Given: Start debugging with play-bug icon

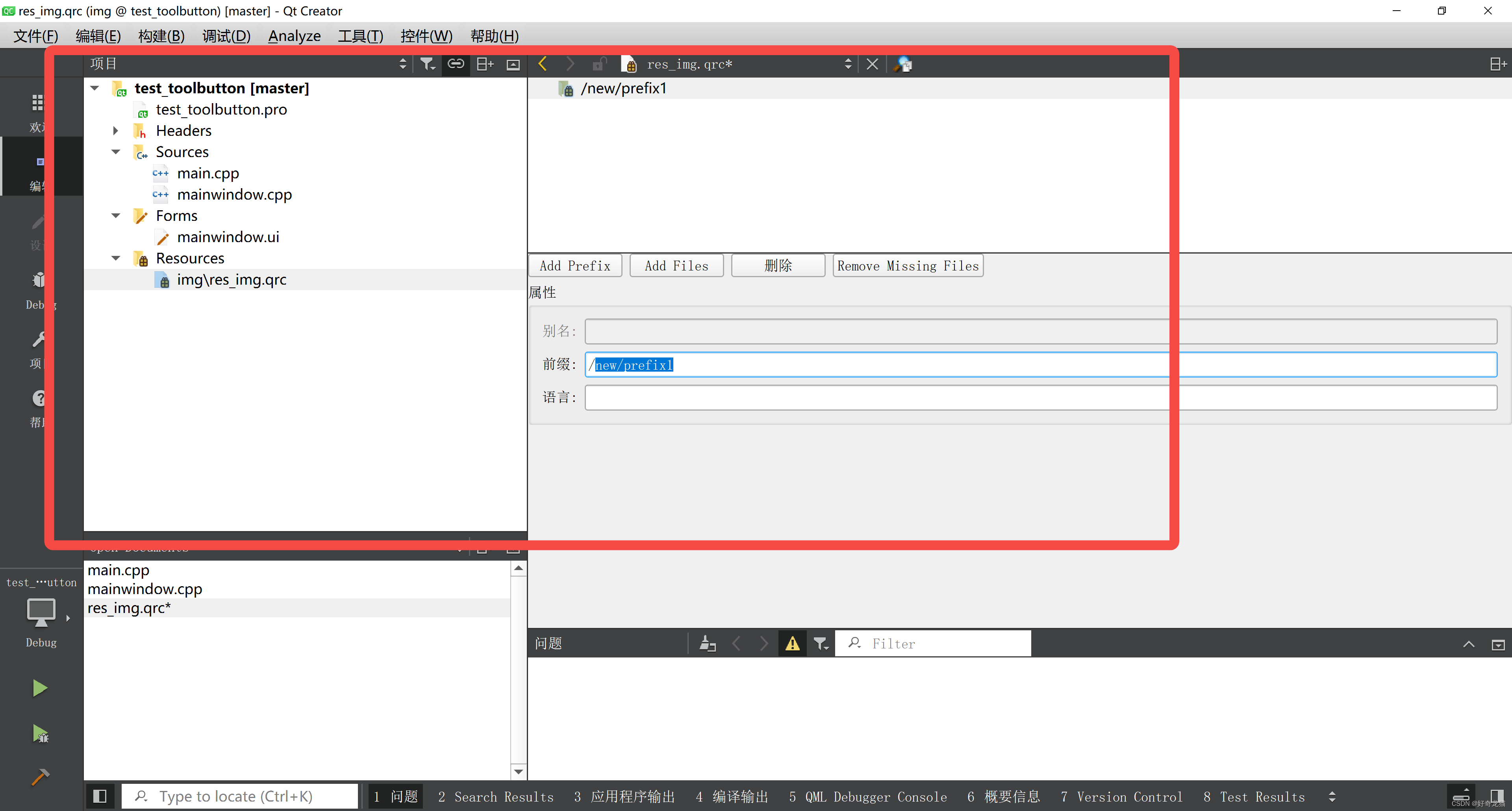Looking at the screenshot, I should [40, 733].
